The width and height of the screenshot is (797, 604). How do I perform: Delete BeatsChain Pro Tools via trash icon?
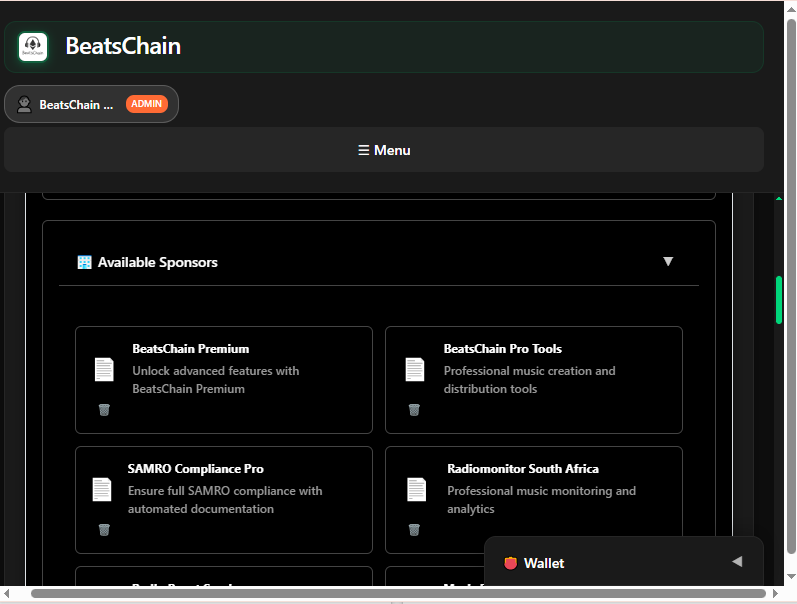(414, 410)
